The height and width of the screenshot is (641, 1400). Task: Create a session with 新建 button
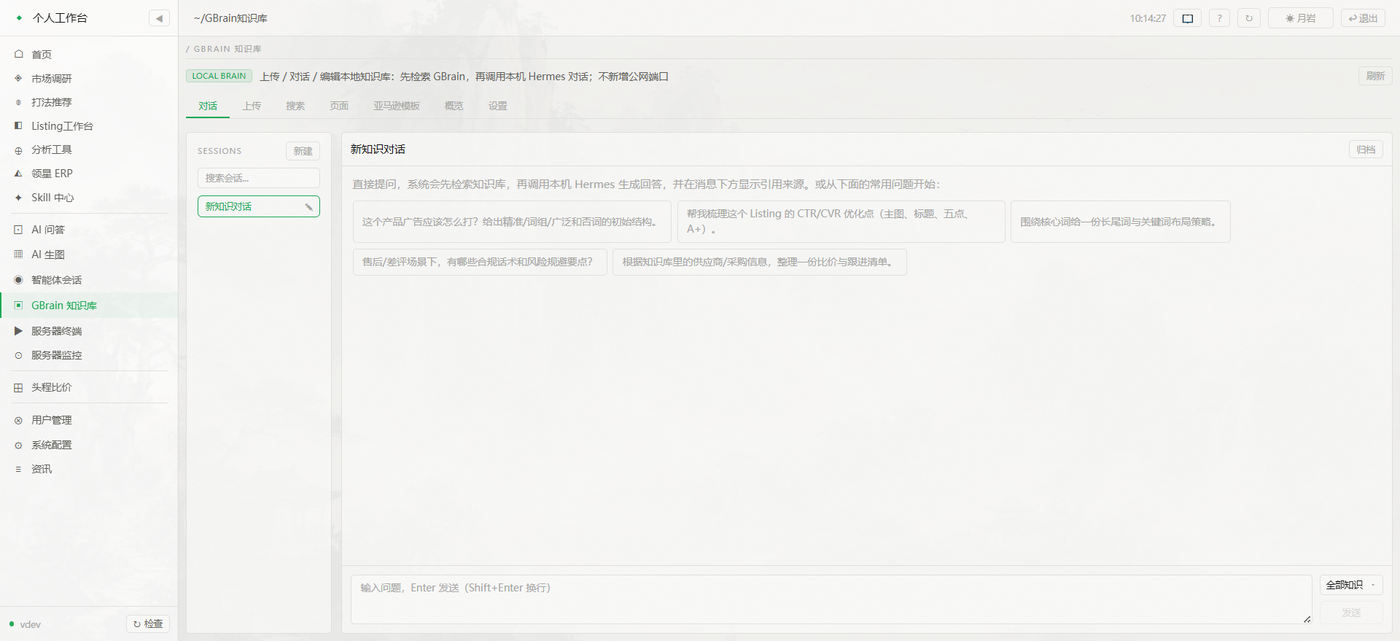pos(303,151)
